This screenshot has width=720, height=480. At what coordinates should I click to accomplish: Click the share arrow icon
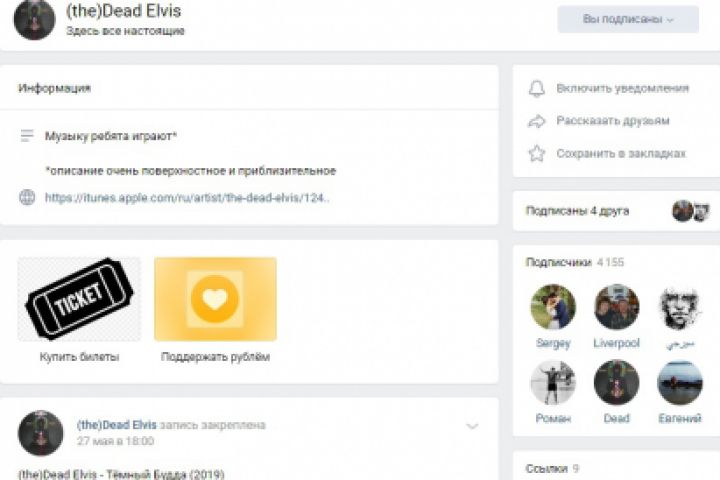[x=537, y=121]
